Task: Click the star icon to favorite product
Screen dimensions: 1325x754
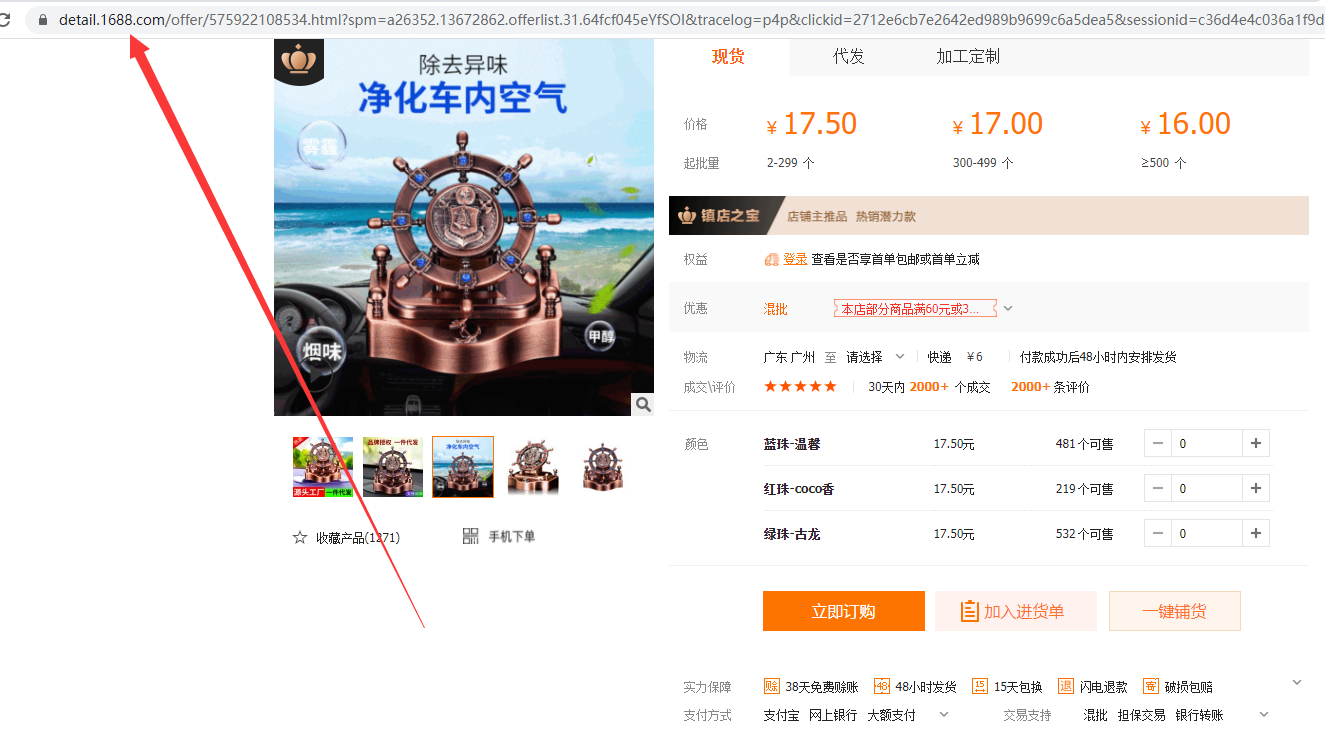Action: tap(300, 537)
